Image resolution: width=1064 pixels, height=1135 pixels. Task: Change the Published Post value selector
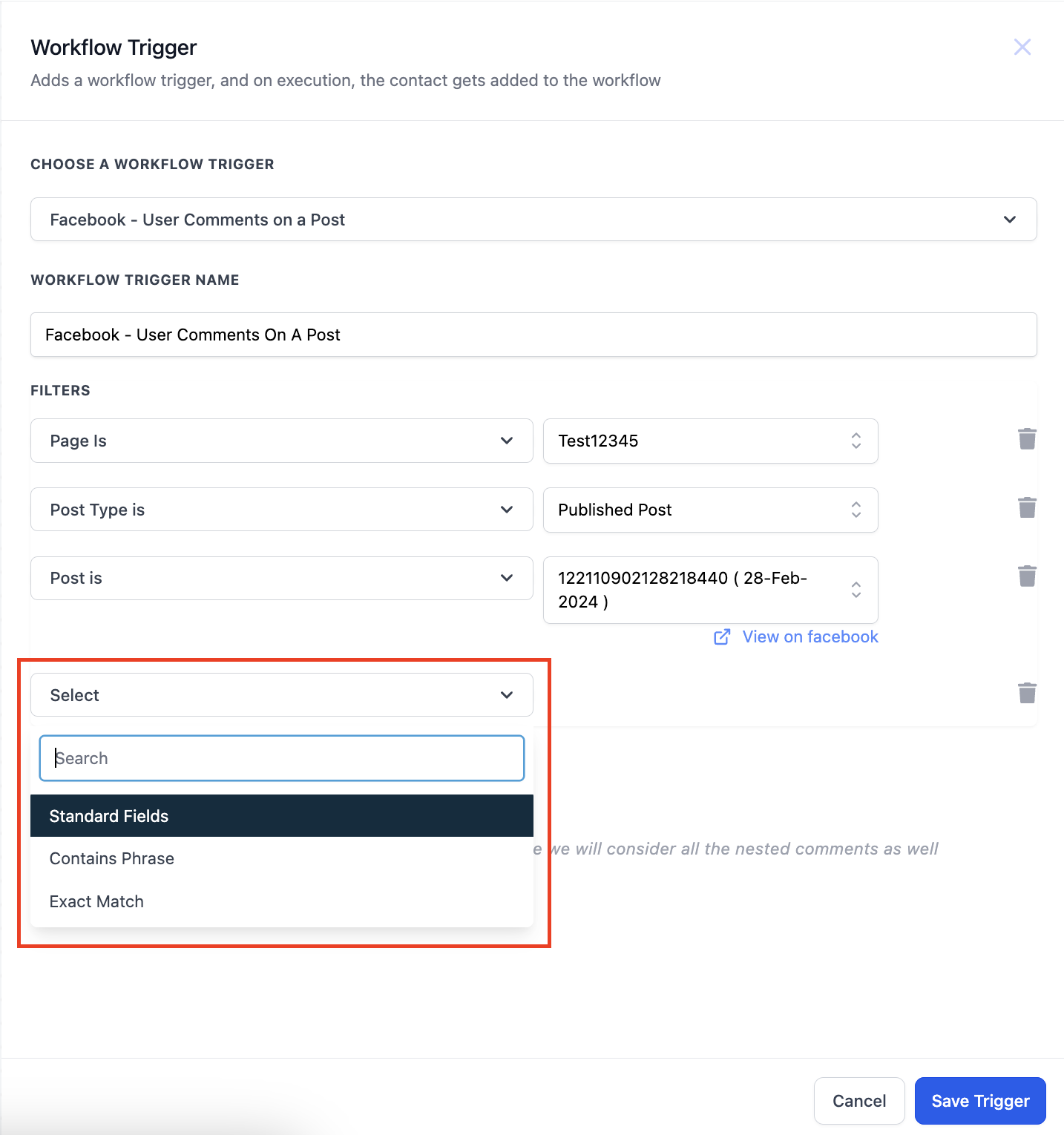point(711,510)
